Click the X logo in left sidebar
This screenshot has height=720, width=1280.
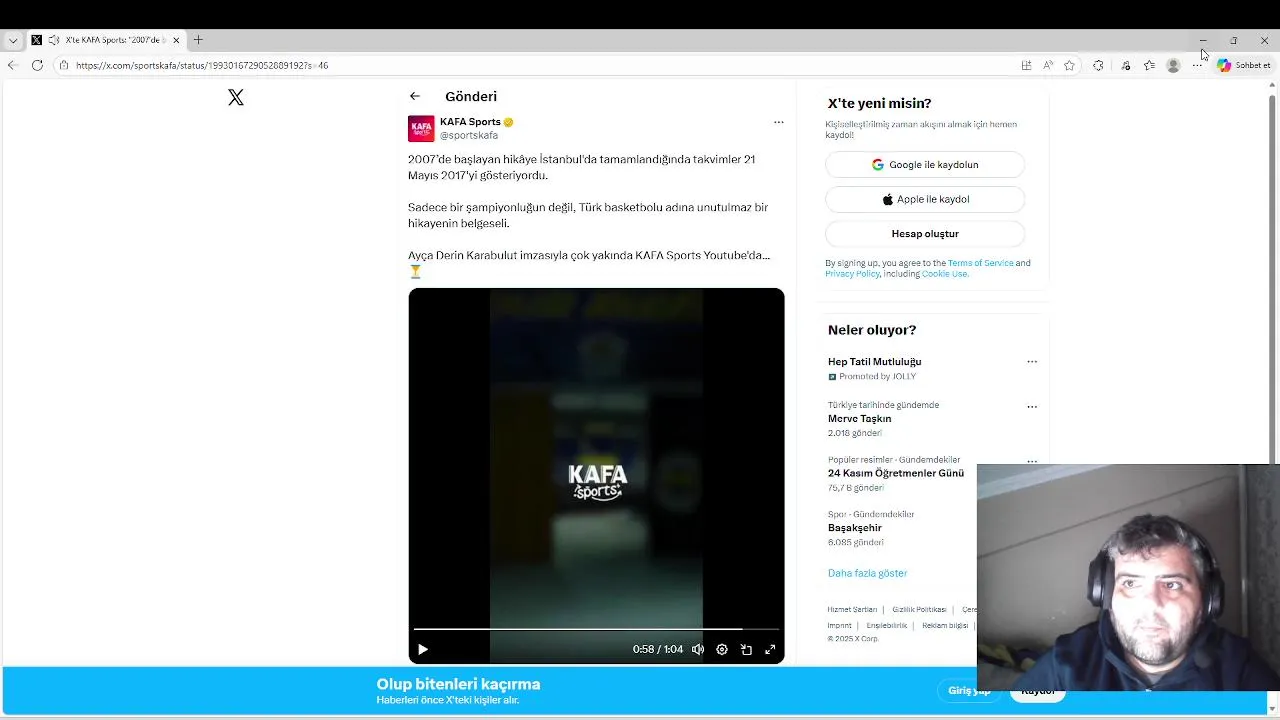236,97
